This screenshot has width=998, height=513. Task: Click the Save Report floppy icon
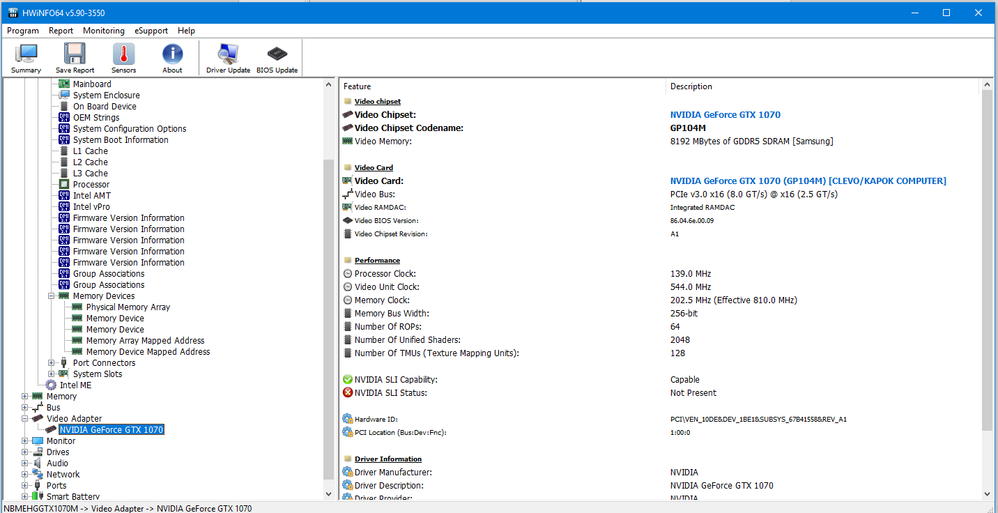pos(75,58)
